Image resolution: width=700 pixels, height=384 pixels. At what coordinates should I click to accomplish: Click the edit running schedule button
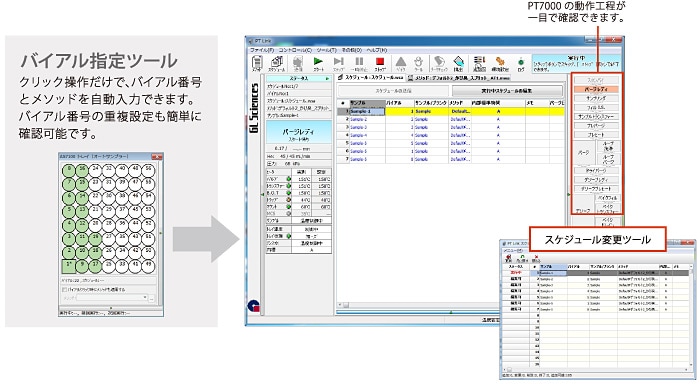pos(507,91)
